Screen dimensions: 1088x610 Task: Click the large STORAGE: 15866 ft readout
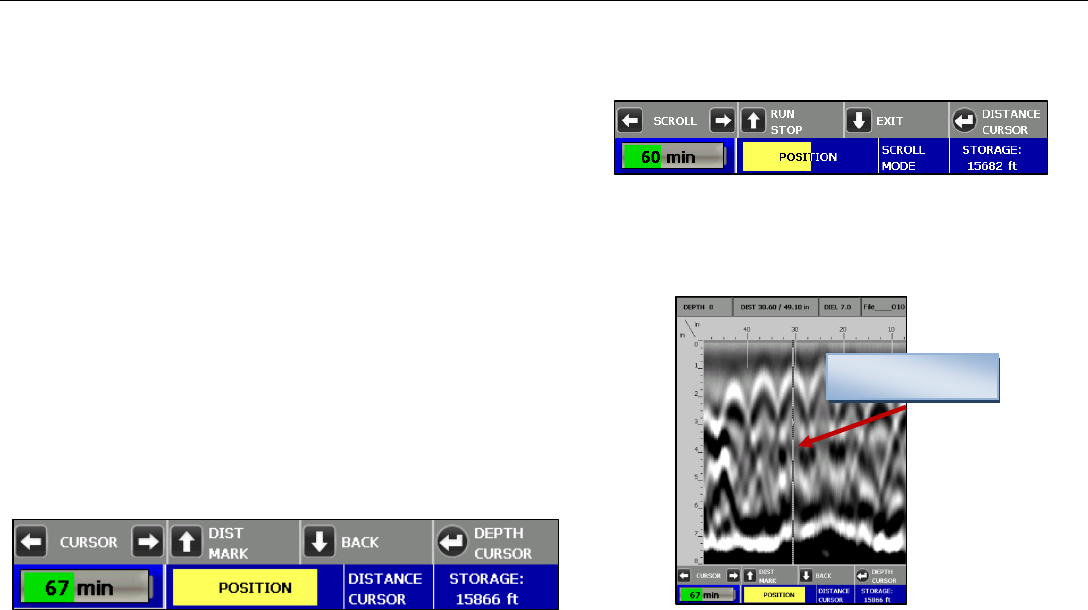486,588
